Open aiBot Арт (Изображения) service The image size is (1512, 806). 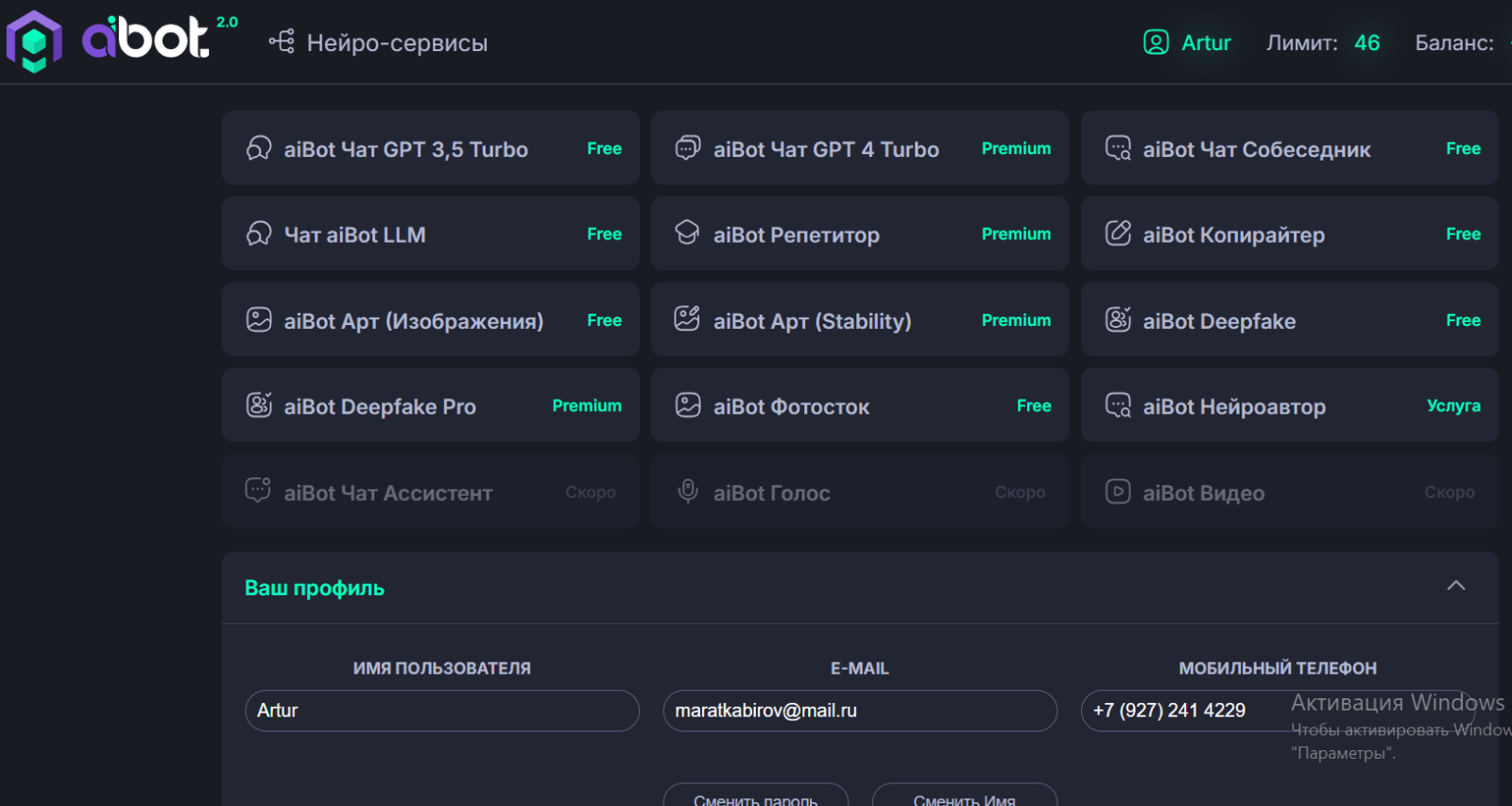point(431,319)
